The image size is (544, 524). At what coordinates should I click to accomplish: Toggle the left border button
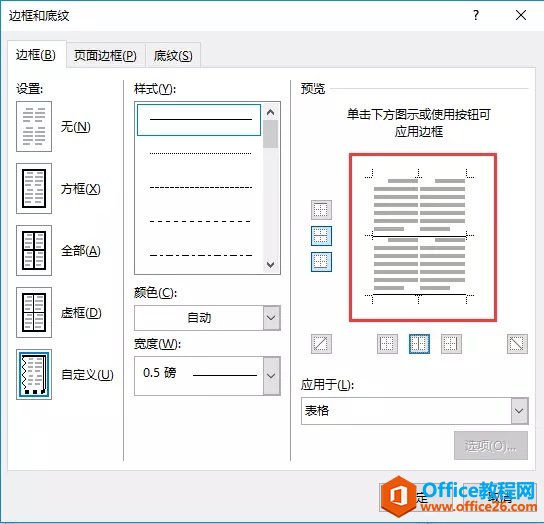(387, 344)
